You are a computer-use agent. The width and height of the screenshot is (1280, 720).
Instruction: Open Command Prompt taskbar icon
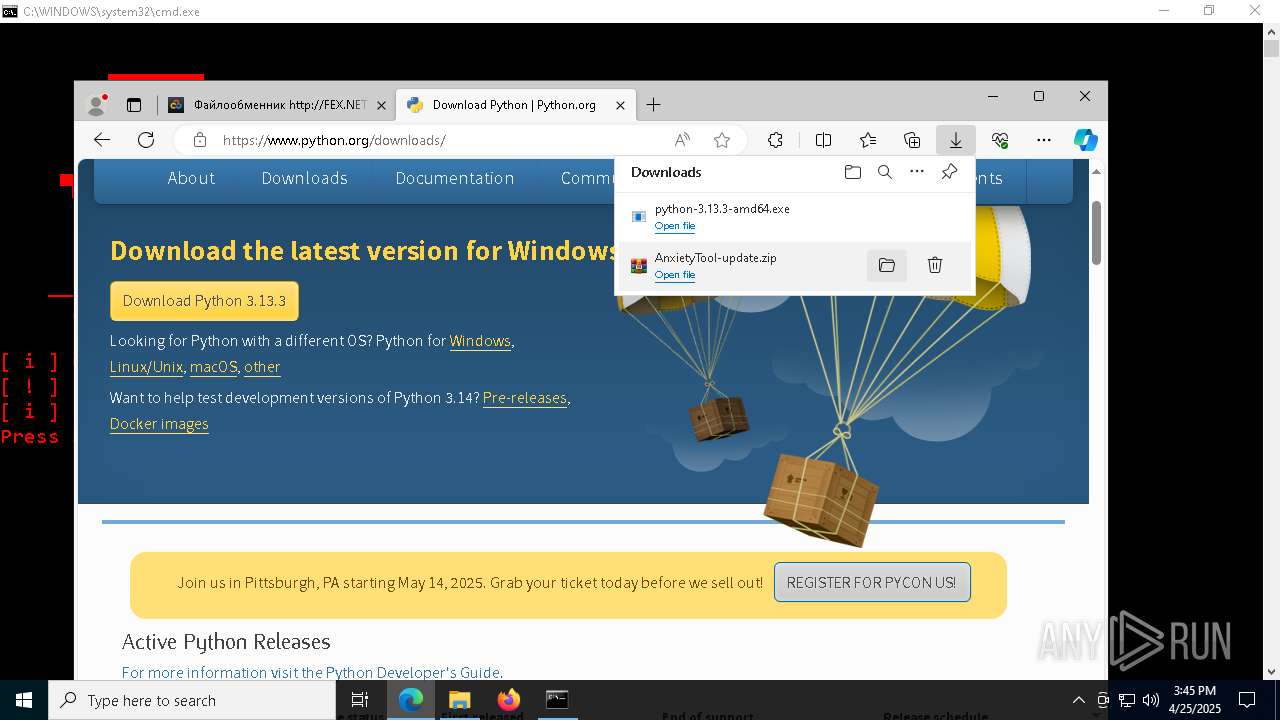[557, 700]
